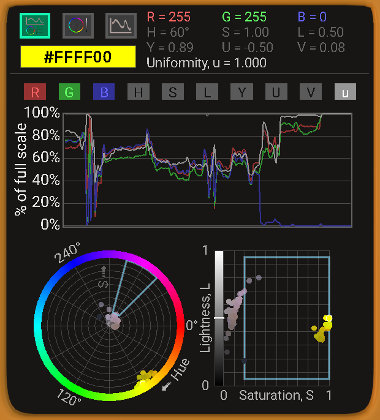Click the Uniformity, u = 1.000 text
380x420 pixels.
click(x=206, y=63)
